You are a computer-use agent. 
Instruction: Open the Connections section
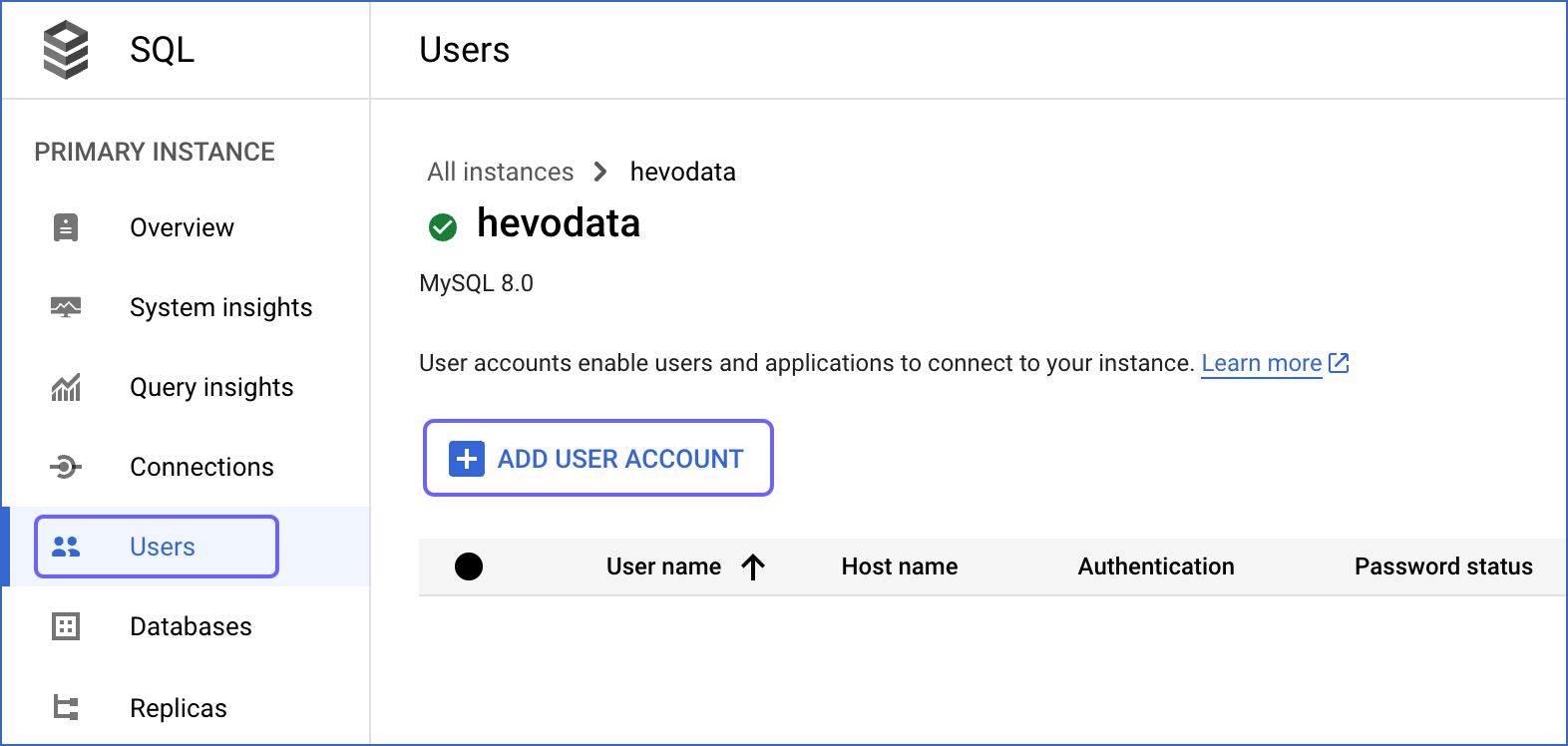201,467
